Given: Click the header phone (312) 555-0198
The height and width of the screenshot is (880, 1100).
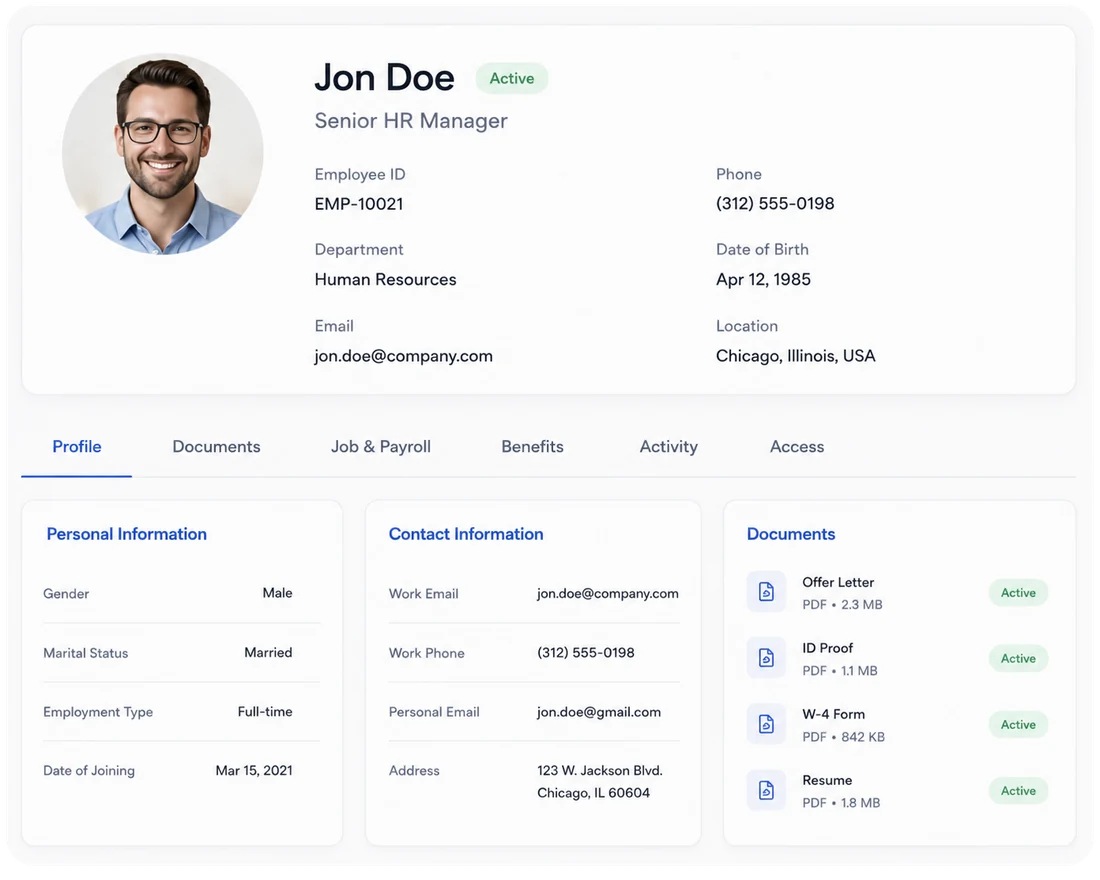Looking at the screenshot, I should click(x=775, y=204).
